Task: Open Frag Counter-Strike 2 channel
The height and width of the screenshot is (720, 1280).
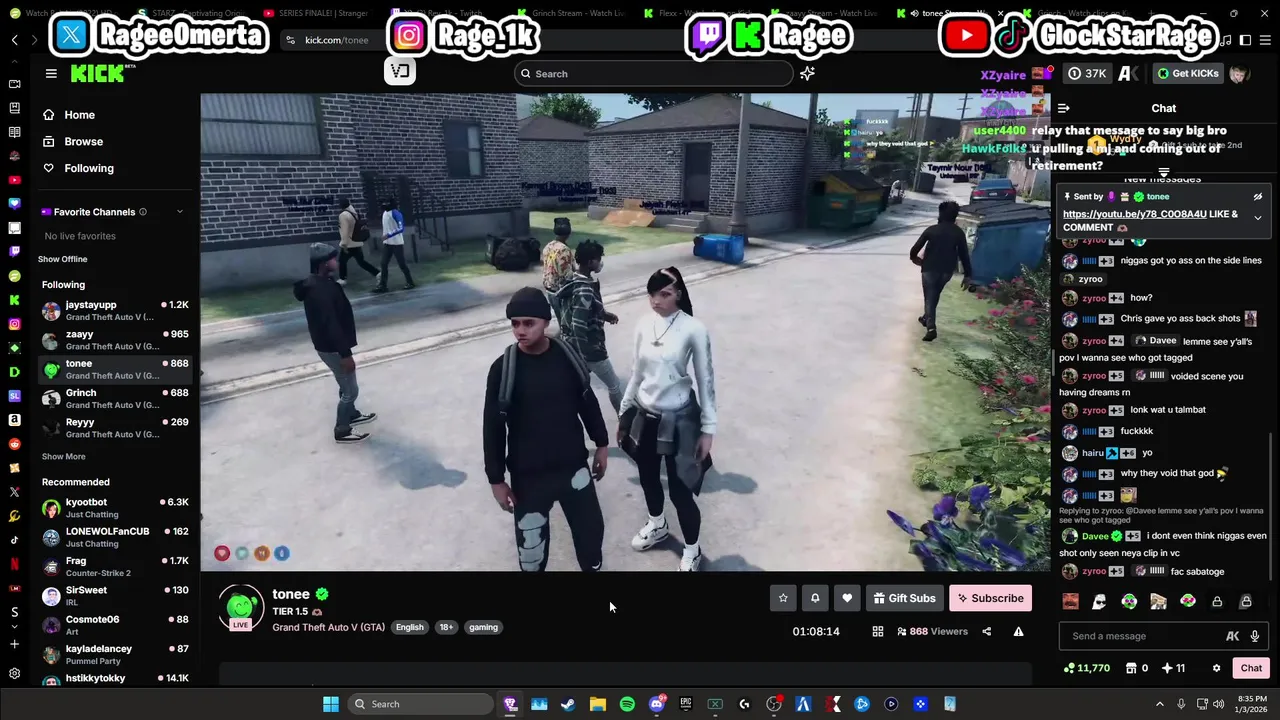Action: (x=115, y=567)
